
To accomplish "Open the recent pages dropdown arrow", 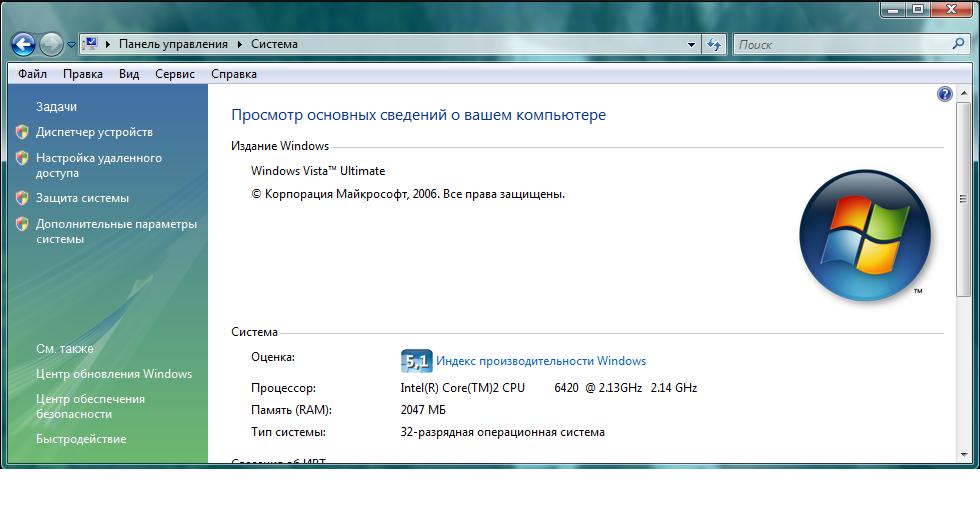I will 71,45.
